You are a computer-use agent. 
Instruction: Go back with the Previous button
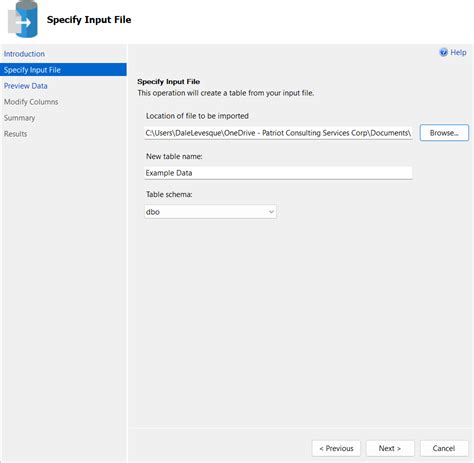336,448
